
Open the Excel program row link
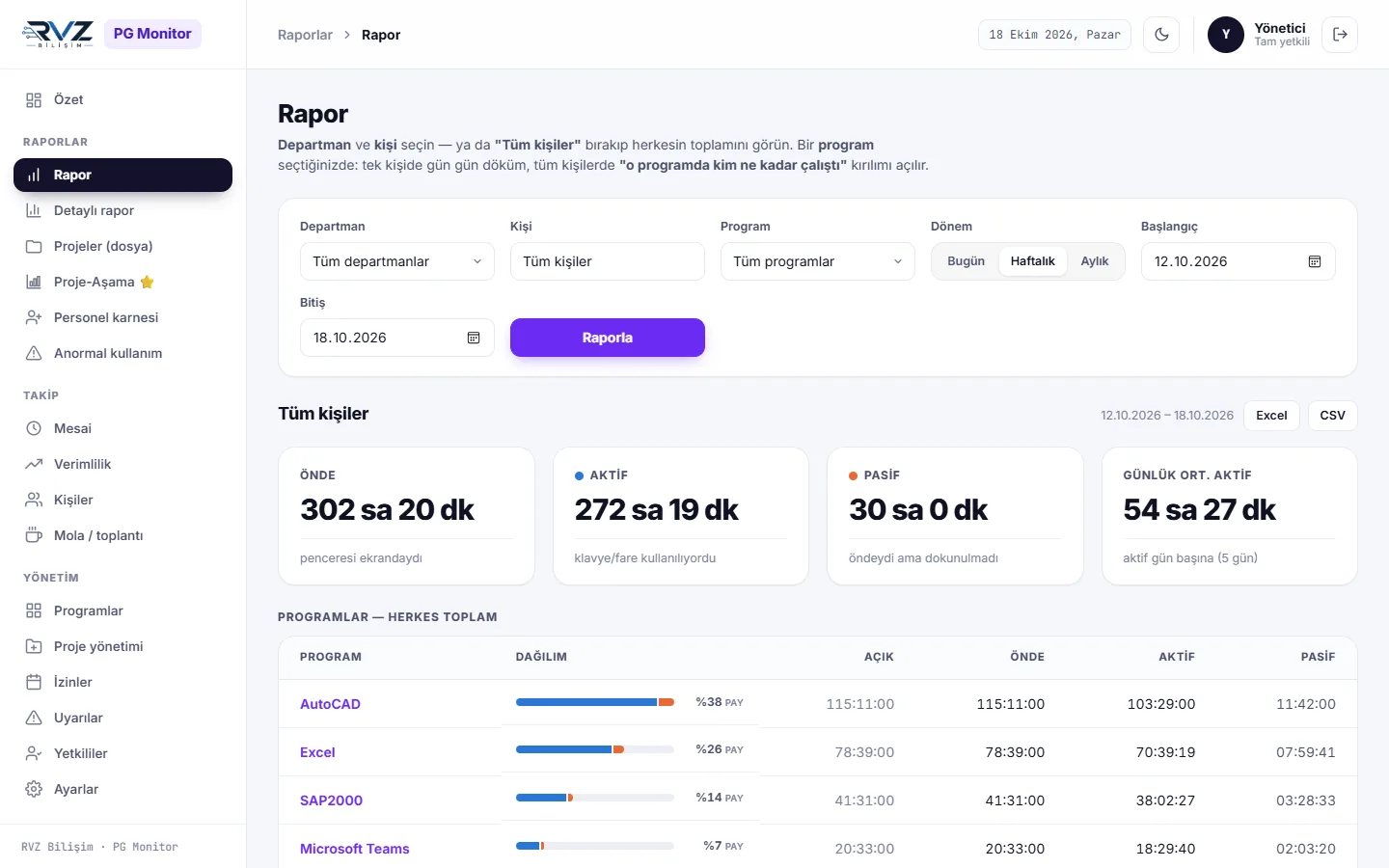pos(317,752)
